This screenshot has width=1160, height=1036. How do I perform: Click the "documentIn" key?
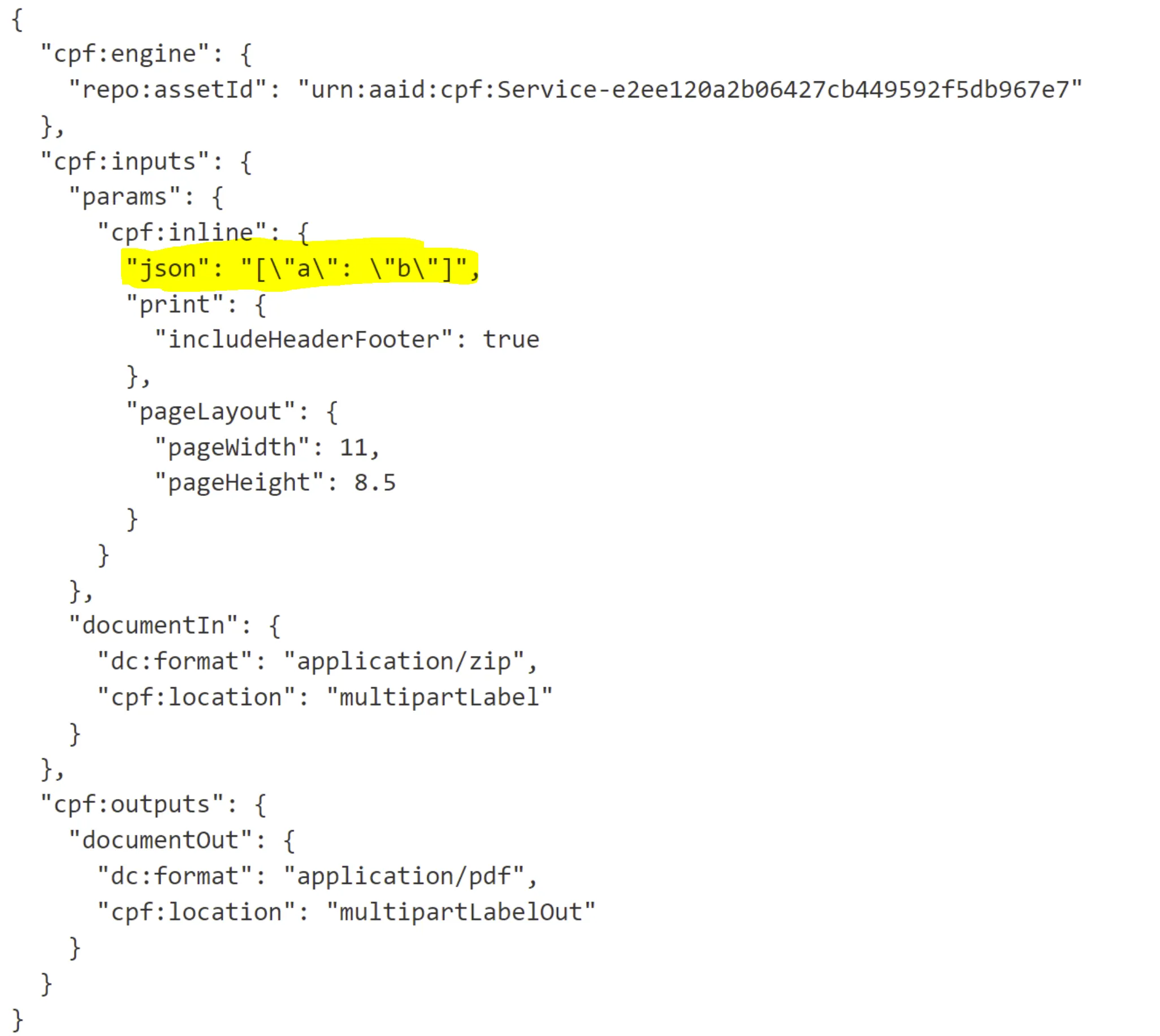coord(154,625)
